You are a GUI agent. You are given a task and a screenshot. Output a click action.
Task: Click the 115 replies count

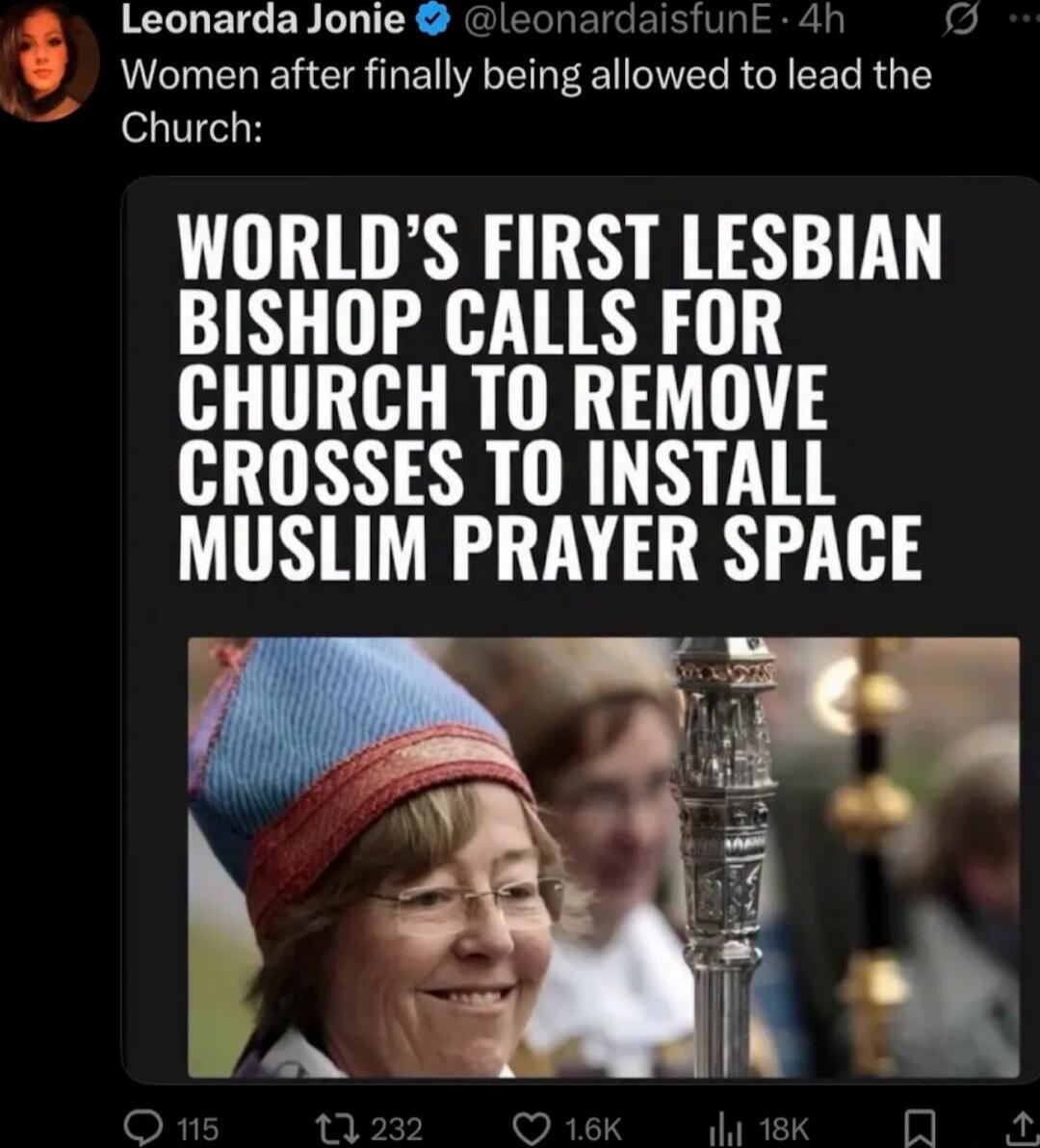(197, 1128)
